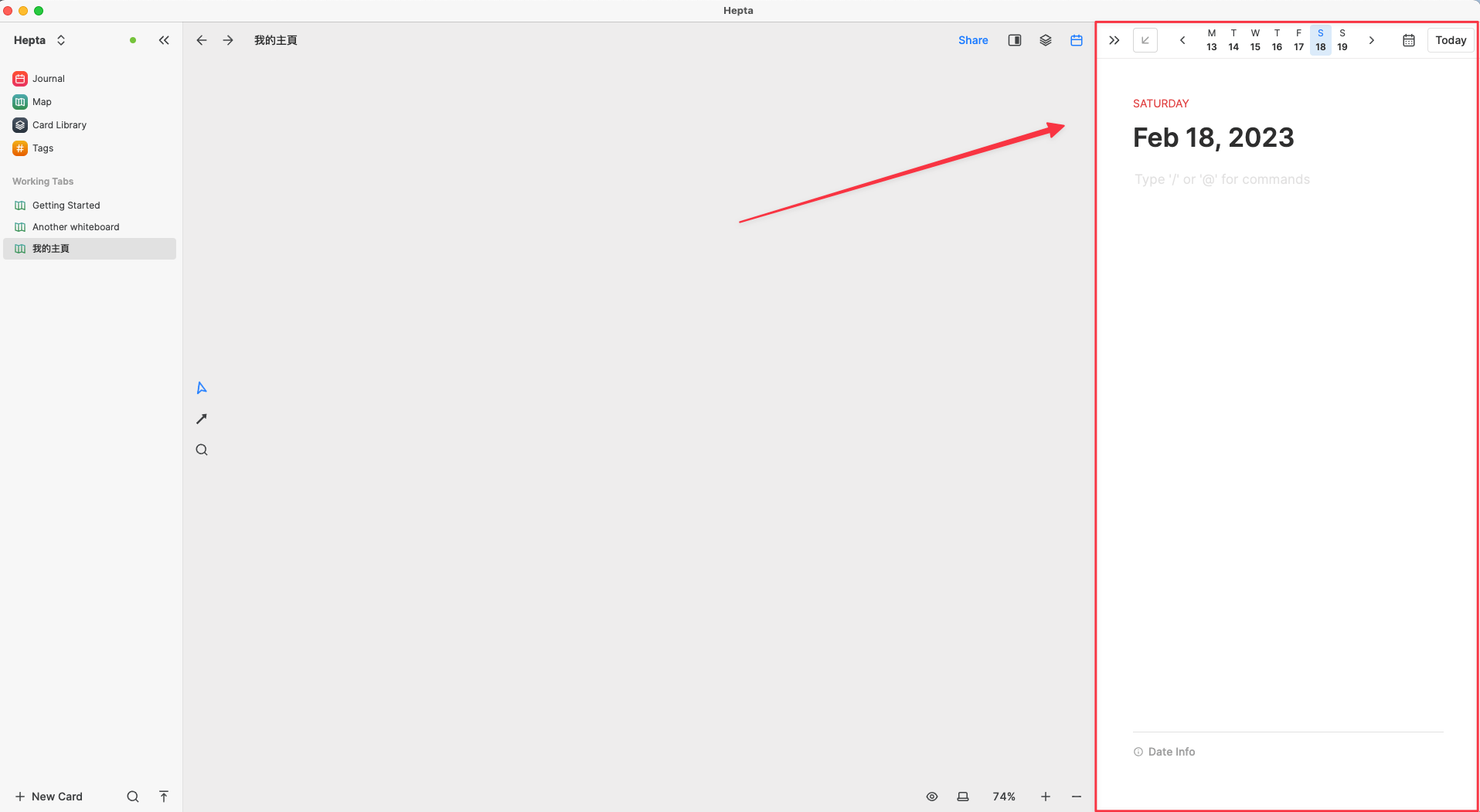The height and width of the screenshot is (812, 1480).
Task: Click the journal text entry placeholder
Action: tap(1222, 179)
